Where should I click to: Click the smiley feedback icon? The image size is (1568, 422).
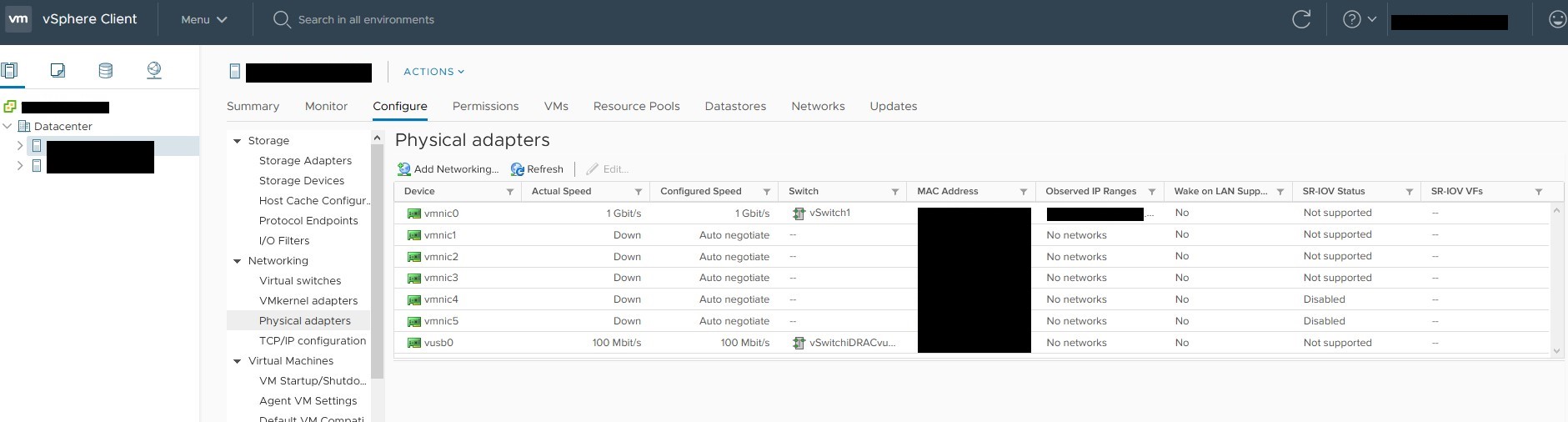pyautogui.click(x=1557, y=19)
